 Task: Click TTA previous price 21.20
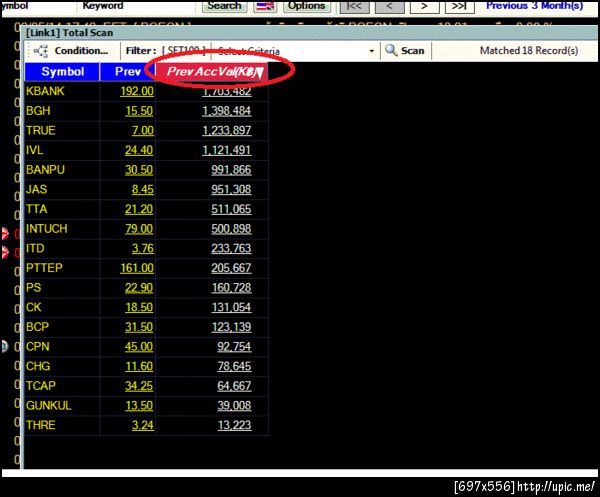click(x=139, y=209)
